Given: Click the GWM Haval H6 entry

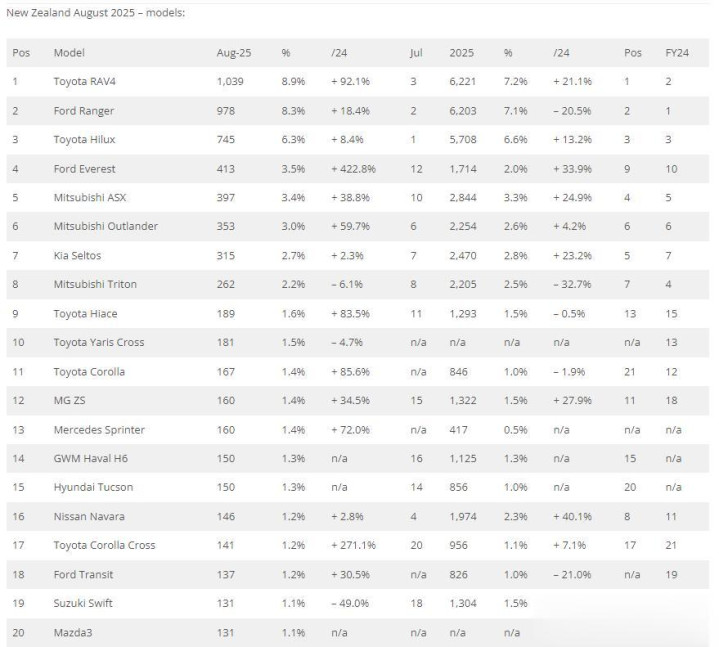Looking at the screenshot, I should 90,459.
